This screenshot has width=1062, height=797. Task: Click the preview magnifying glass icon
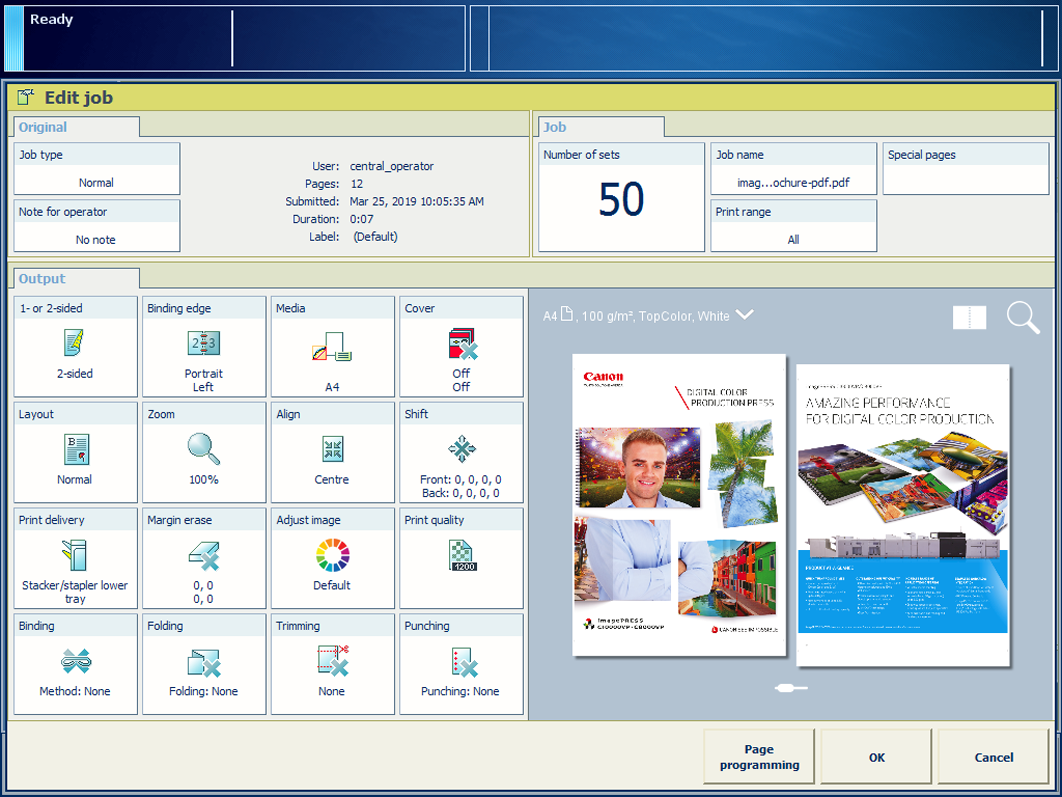click(x=1022, y=317)
